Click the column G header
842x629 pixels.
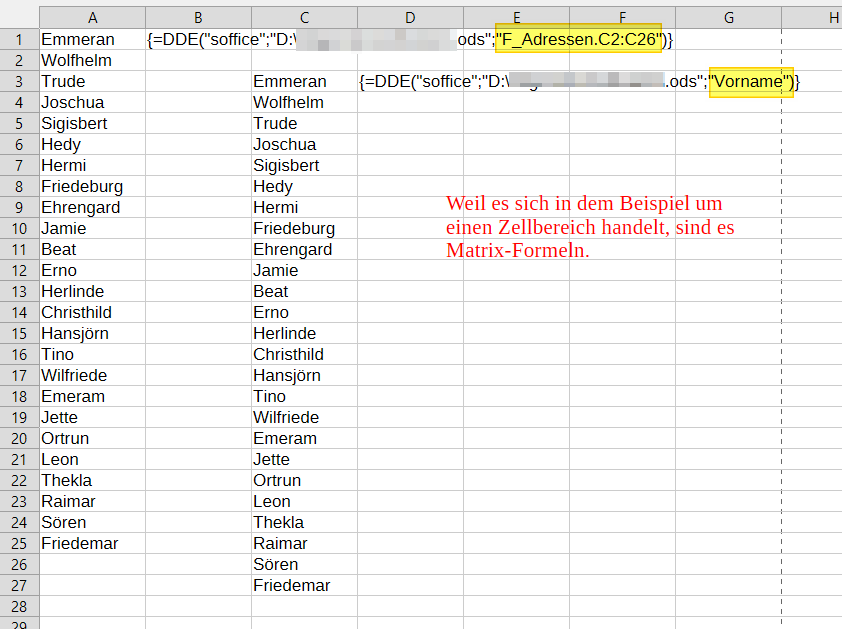[728, 18]
